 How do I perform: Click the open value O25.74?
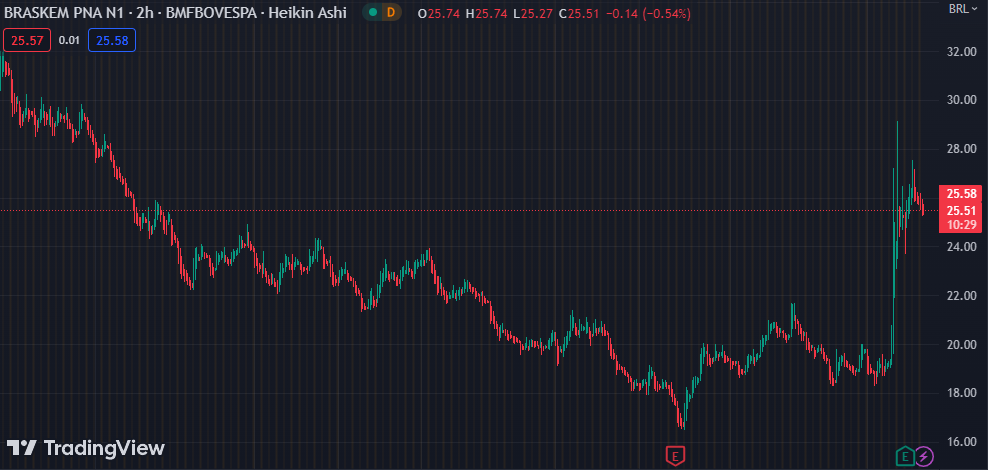439,13
